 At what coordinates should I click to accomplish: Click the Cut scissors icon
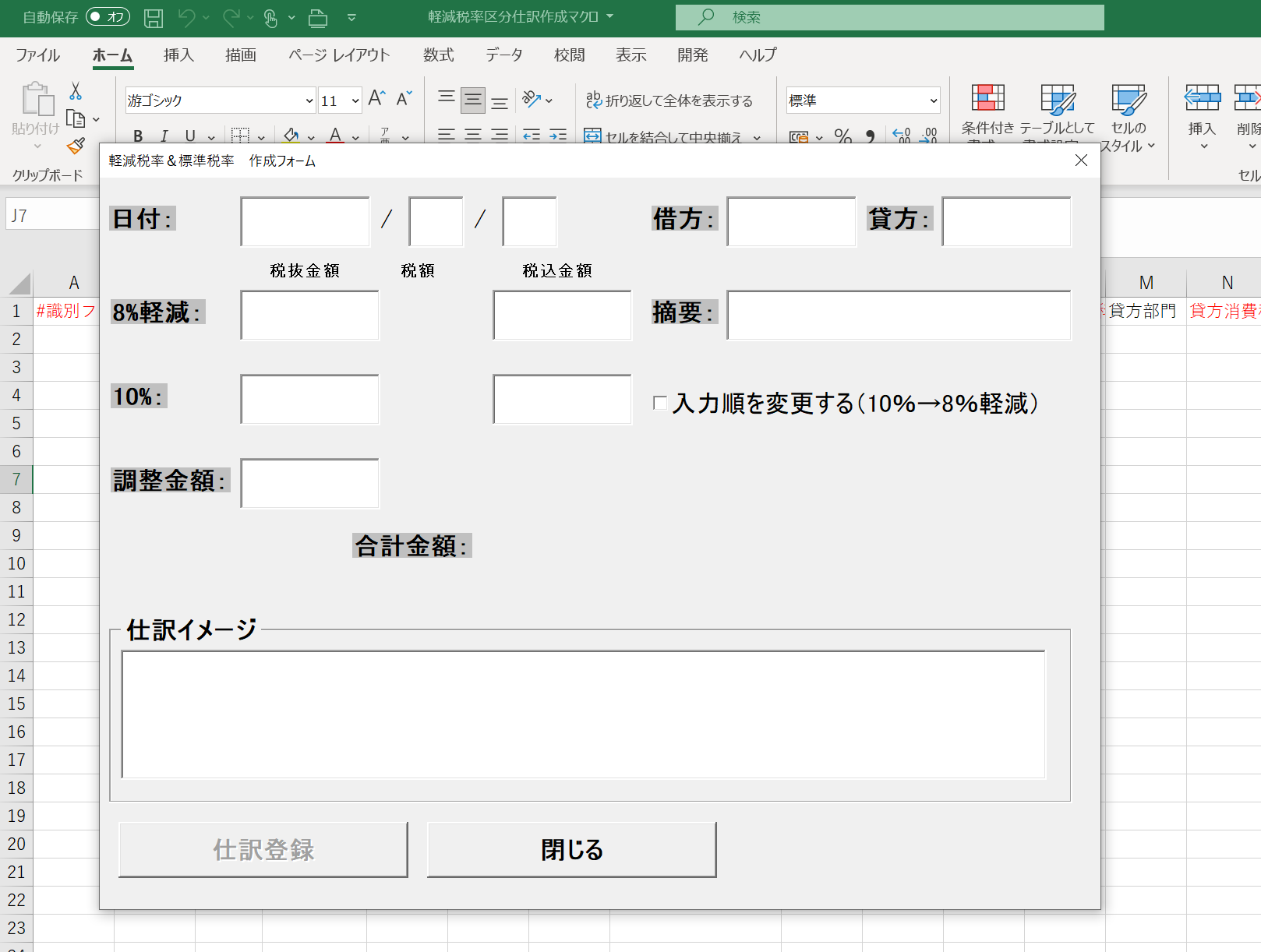point(76,91)
